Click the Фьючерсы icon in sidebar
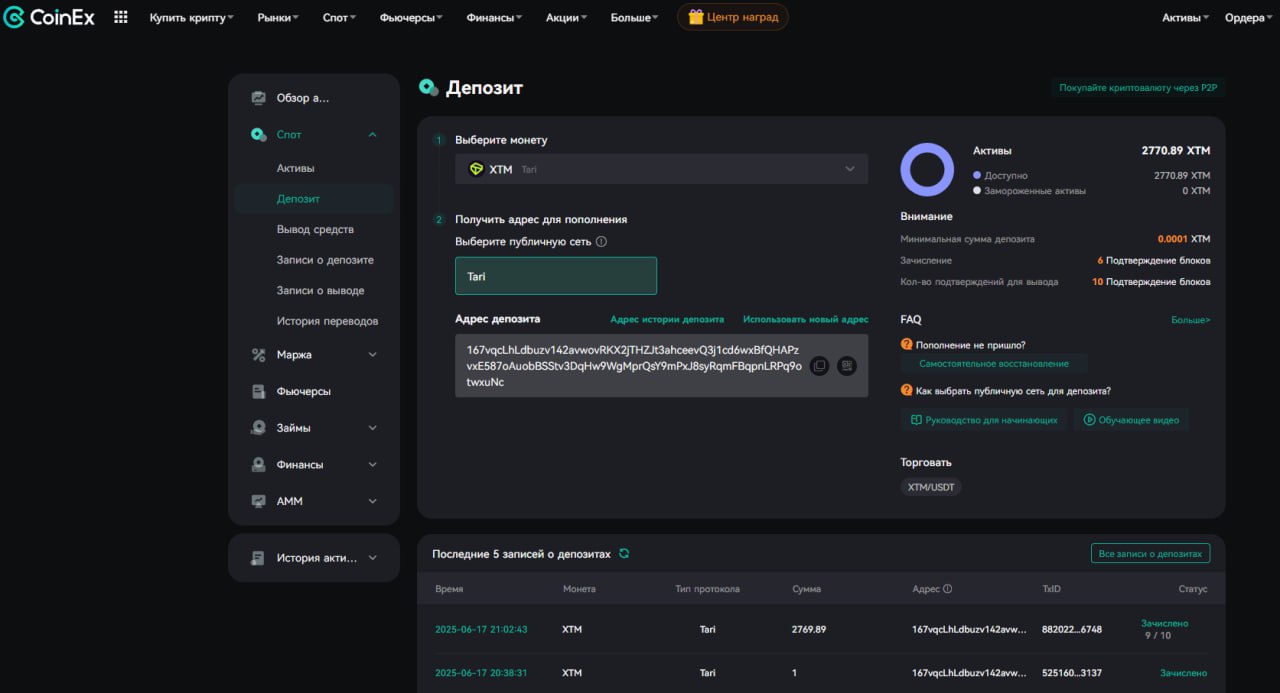Screen dimensions: 1280x693 click(x=258, y=391)
